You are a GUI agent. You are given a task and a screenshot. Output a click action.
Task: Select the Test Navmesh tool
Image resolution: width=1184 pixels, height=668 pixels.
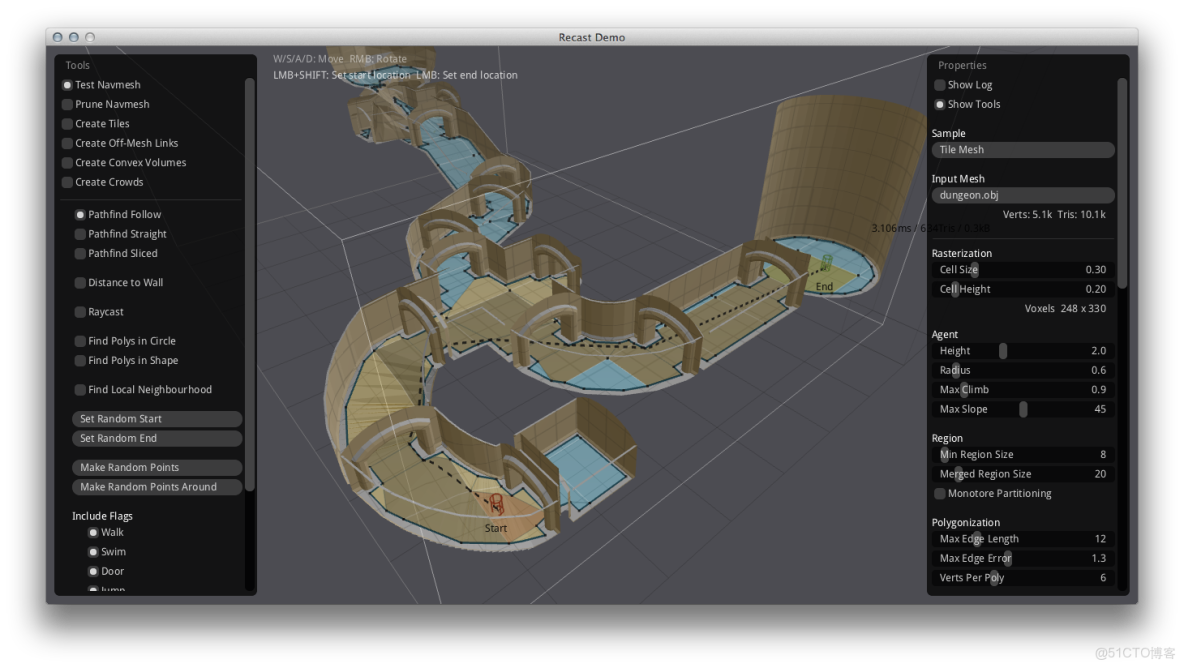coord(68,85)
